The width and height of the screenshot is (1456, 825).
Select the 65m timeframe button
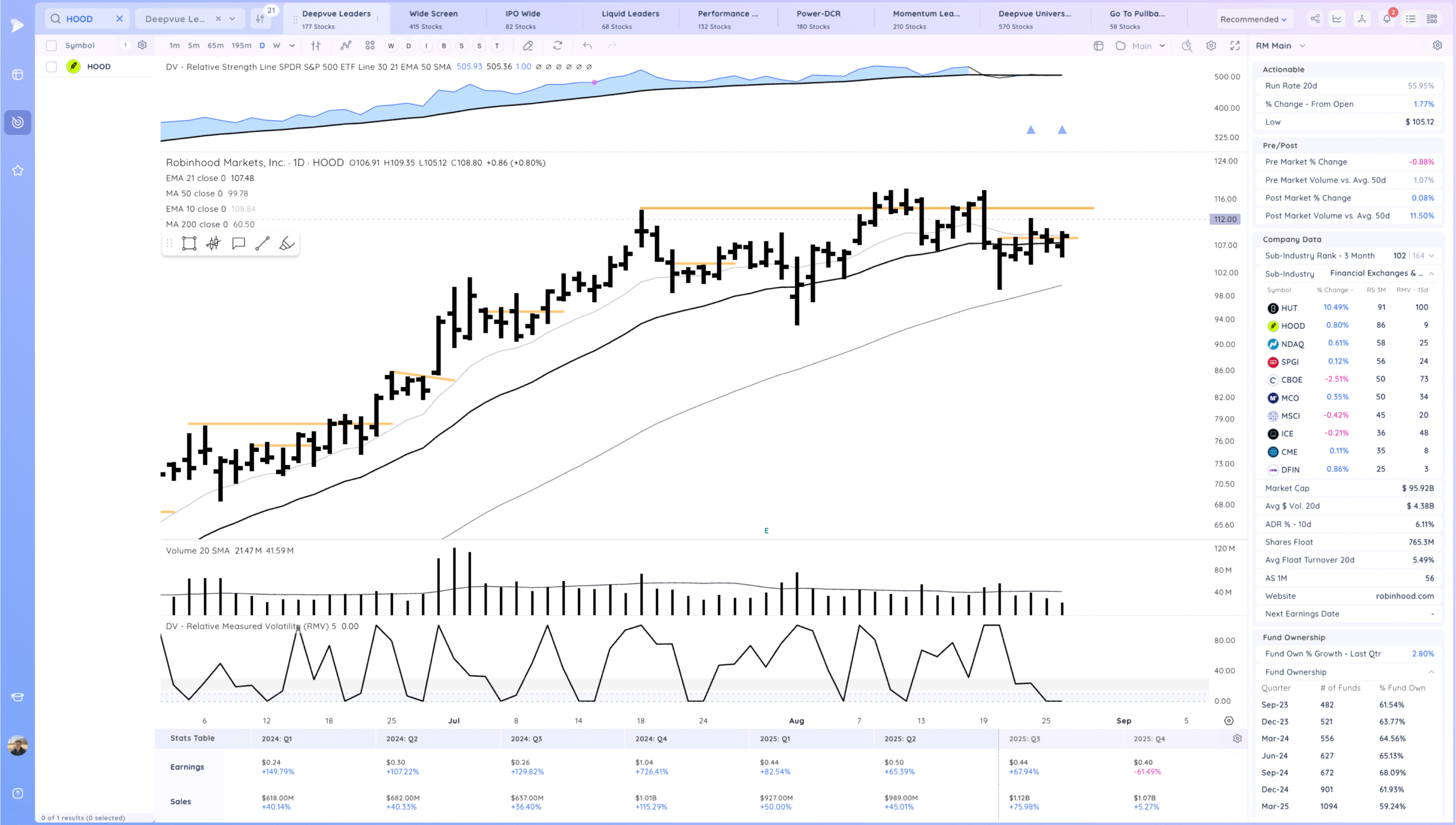click(216, 46)
